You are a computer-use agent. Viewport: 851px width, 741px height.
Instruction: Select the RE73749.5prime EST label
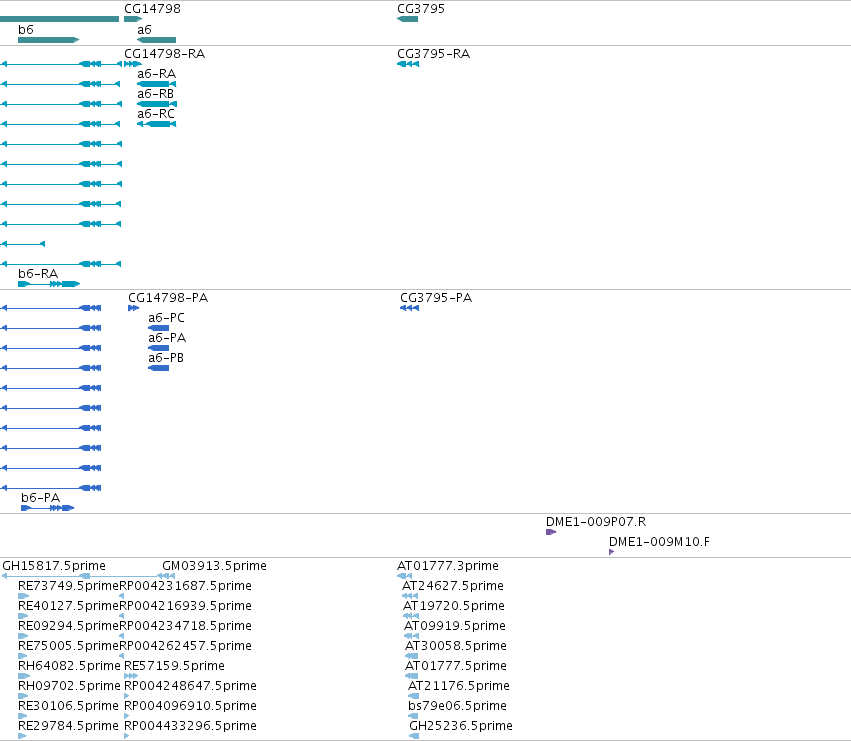tap(68, 586)
